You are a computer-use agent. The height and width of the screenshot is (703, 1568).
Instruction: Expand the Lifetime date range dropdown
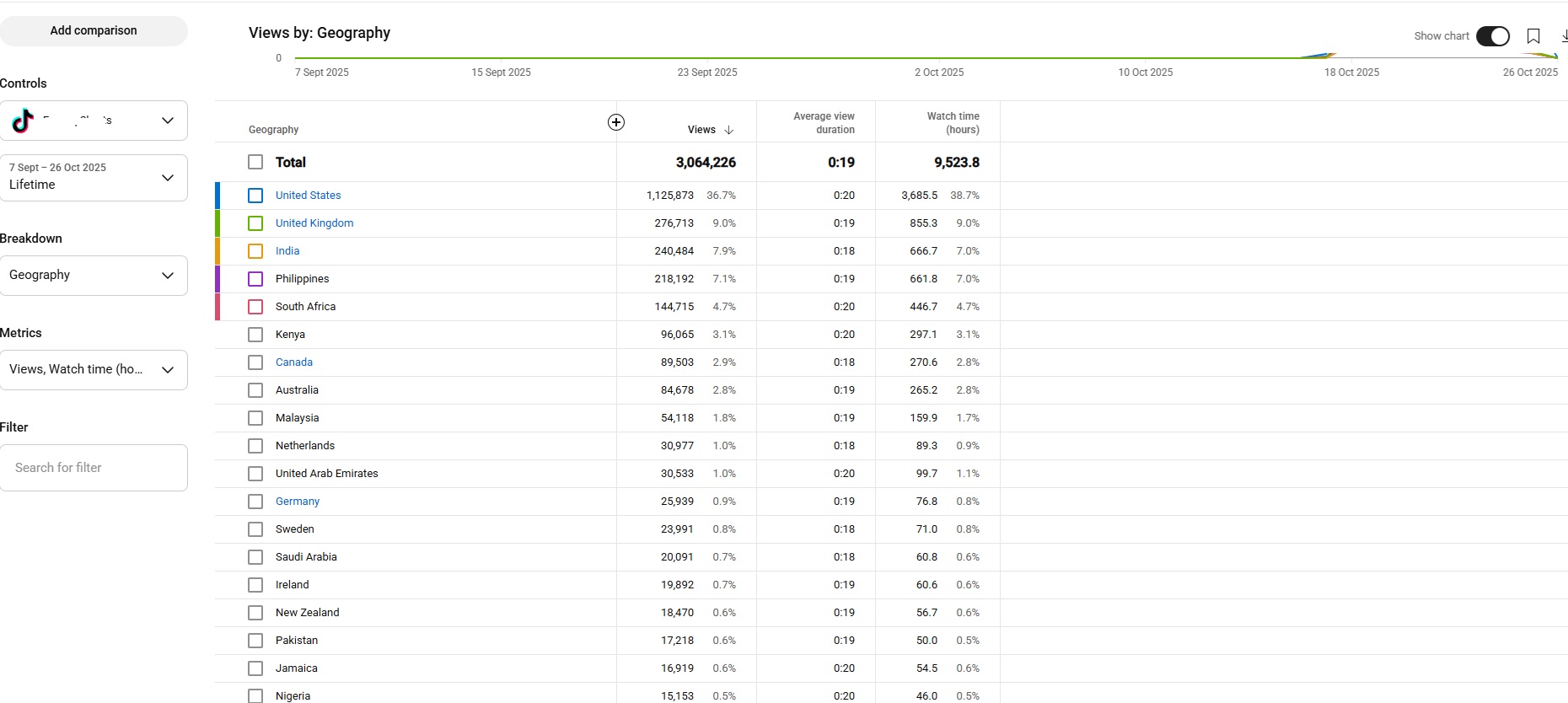click(167, 178)
